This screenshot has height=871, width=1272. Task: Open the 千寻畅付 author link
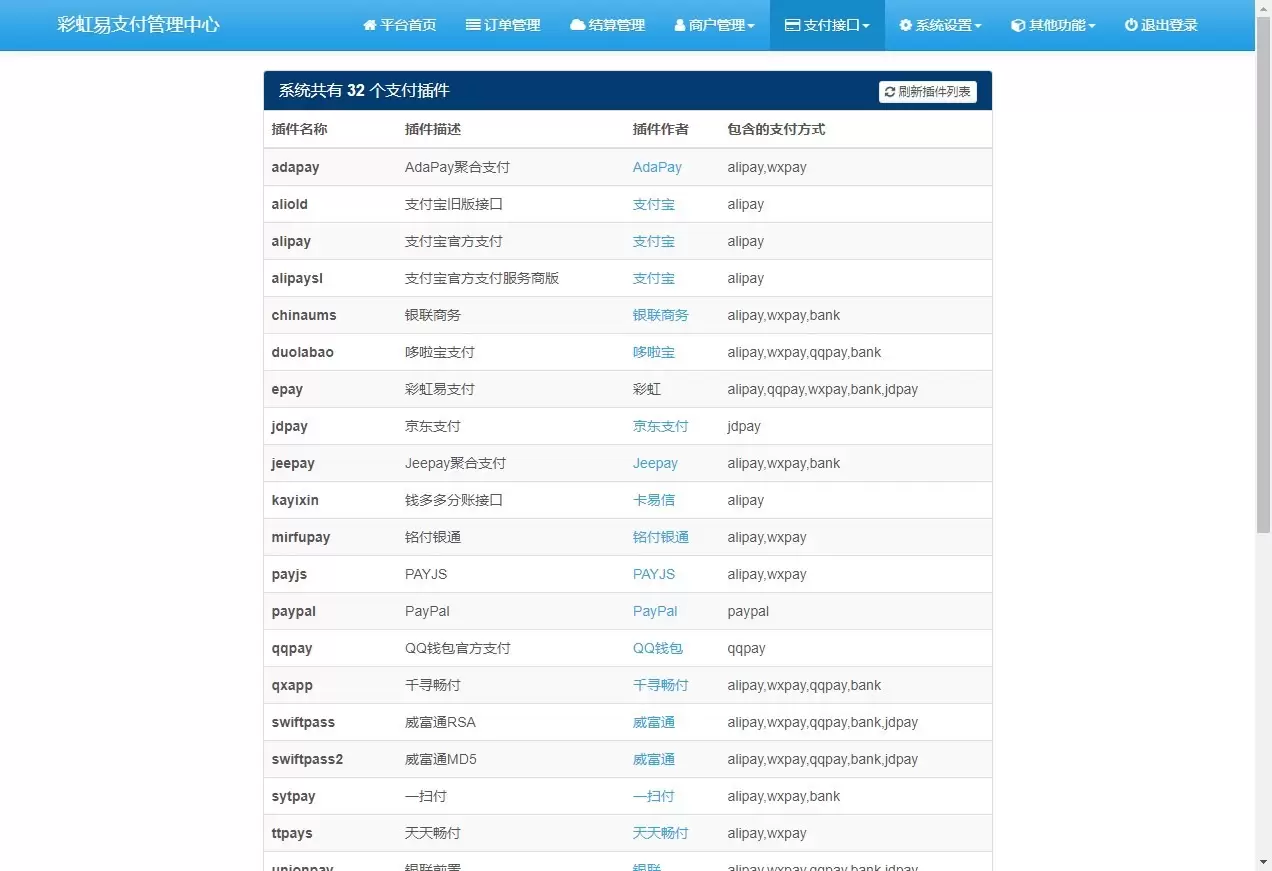pos(661,685)
